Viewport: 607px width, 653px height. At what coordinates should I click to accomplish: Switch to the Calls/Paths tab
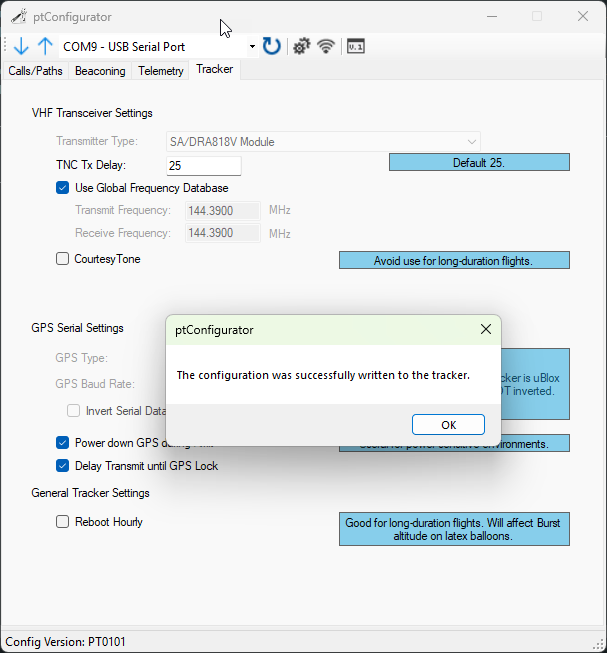[x=35, y=71]
